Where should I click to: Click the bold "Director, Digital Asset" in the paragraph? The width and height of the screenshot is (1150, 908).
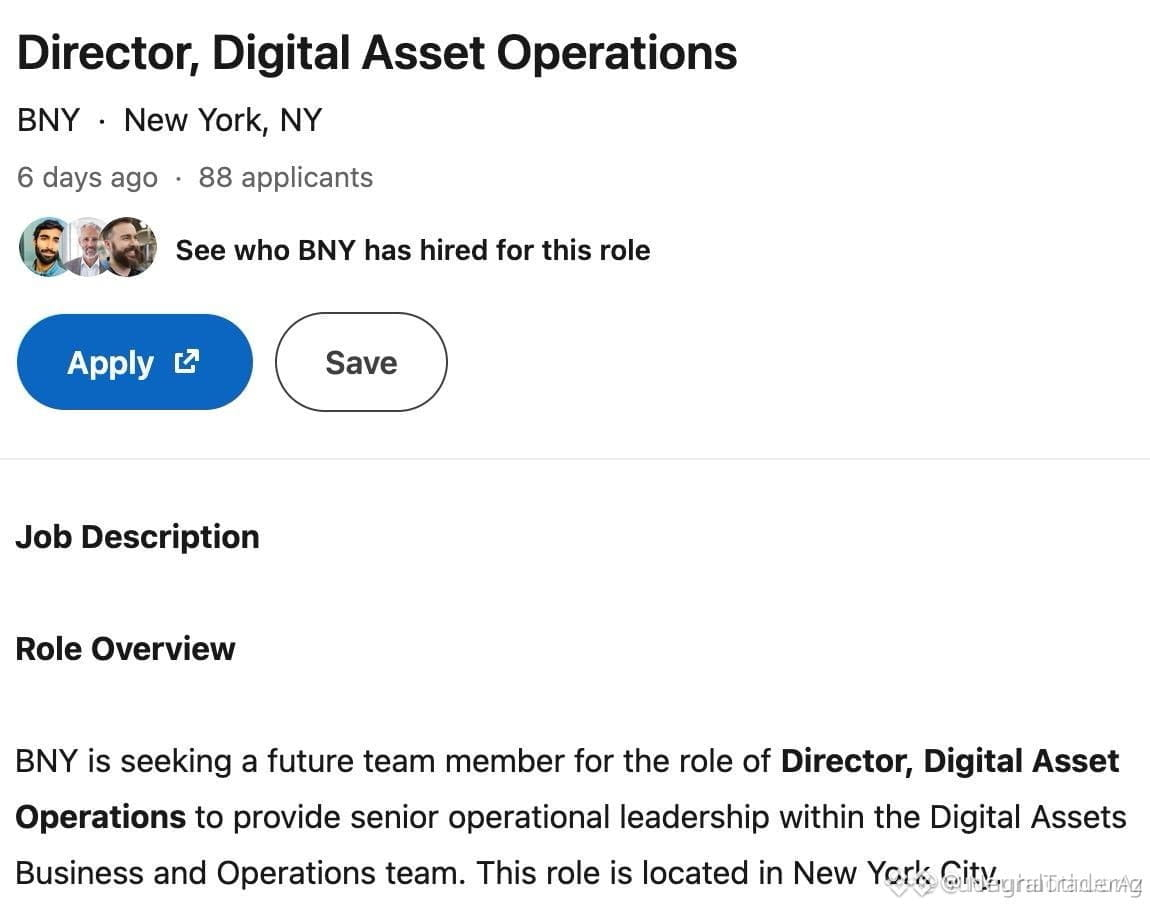tap(950, 761)
